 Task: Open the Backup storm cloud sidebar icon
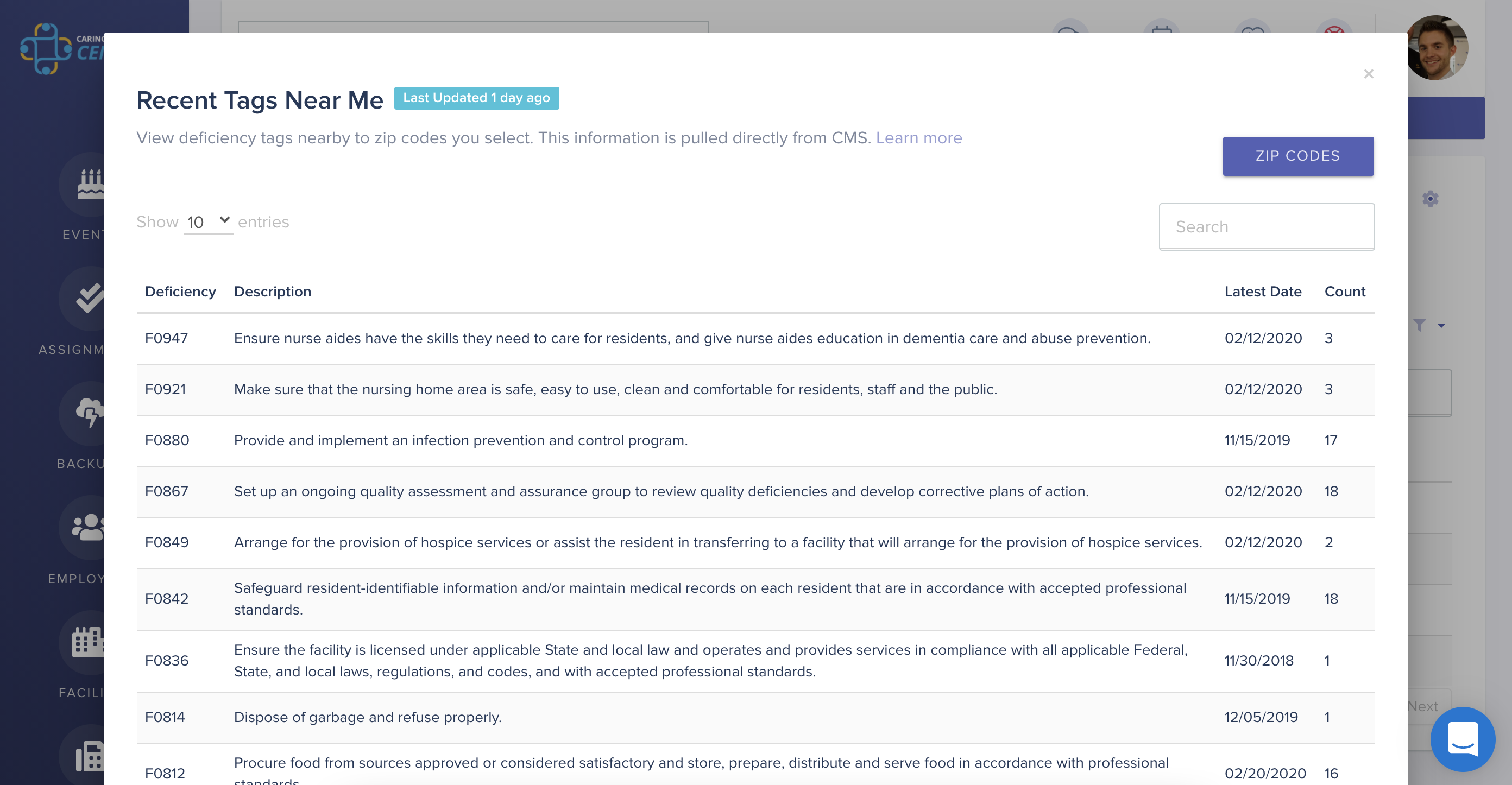click(x=90, y=414)
